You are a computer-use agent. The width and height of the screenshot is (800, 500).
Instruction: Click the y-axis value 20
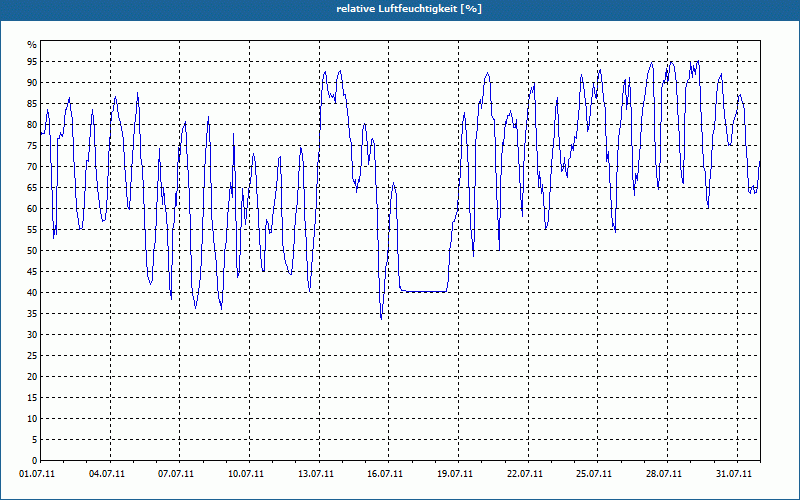(32, 377)
